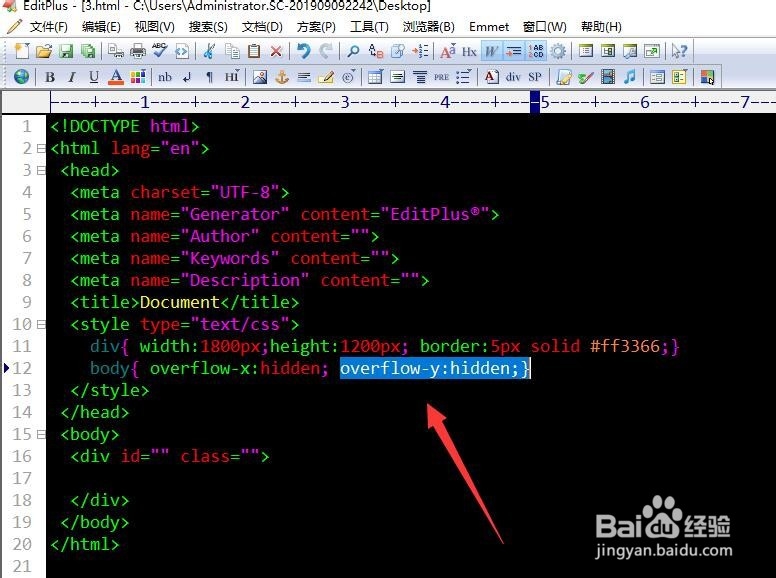This screenshot has height=578, width=776.
Task: Click the Paste clipboard icon
Action: 254,51
